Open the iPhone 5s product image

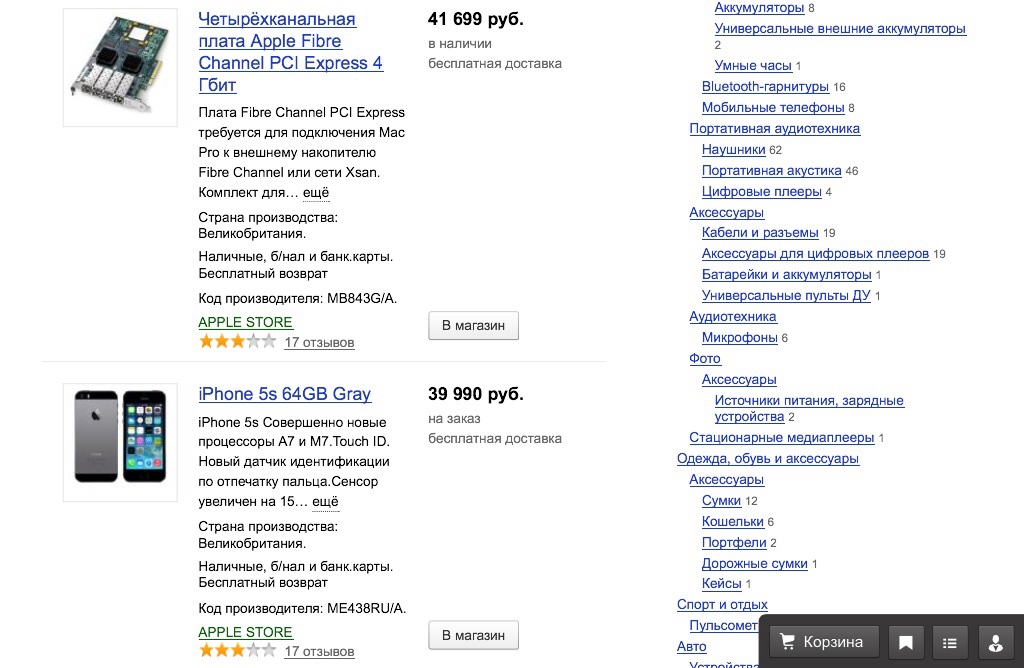click(x=120, y=442)
